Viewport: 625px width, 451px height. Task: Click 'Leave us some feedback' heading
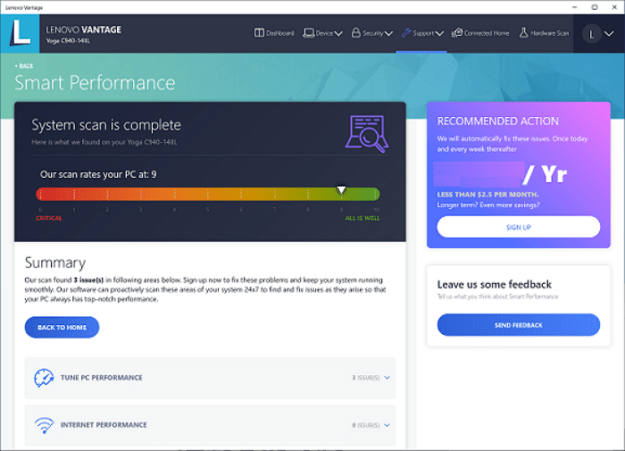pos(494,284)
